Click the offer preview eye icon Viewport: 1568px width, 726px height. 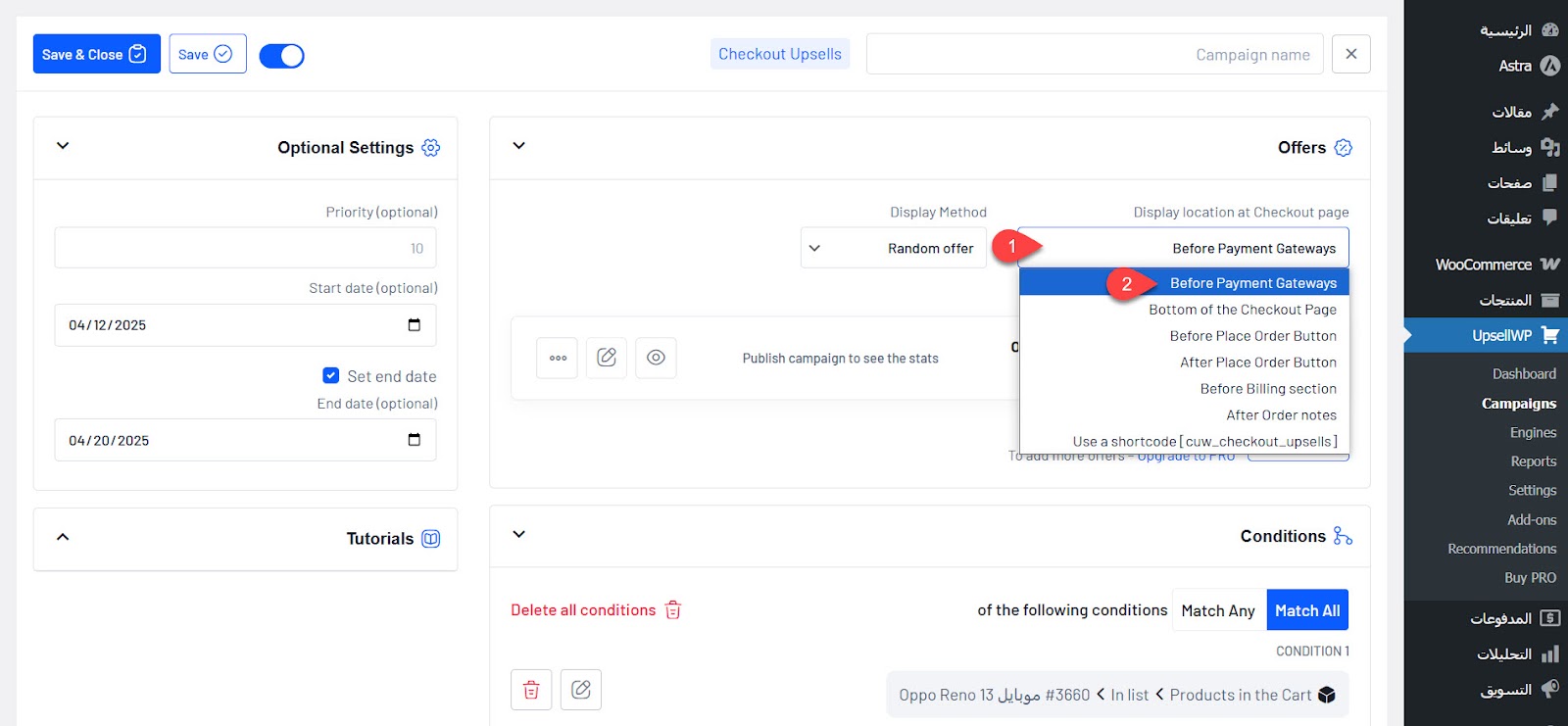pyautogui.click(x=656, y=358)
